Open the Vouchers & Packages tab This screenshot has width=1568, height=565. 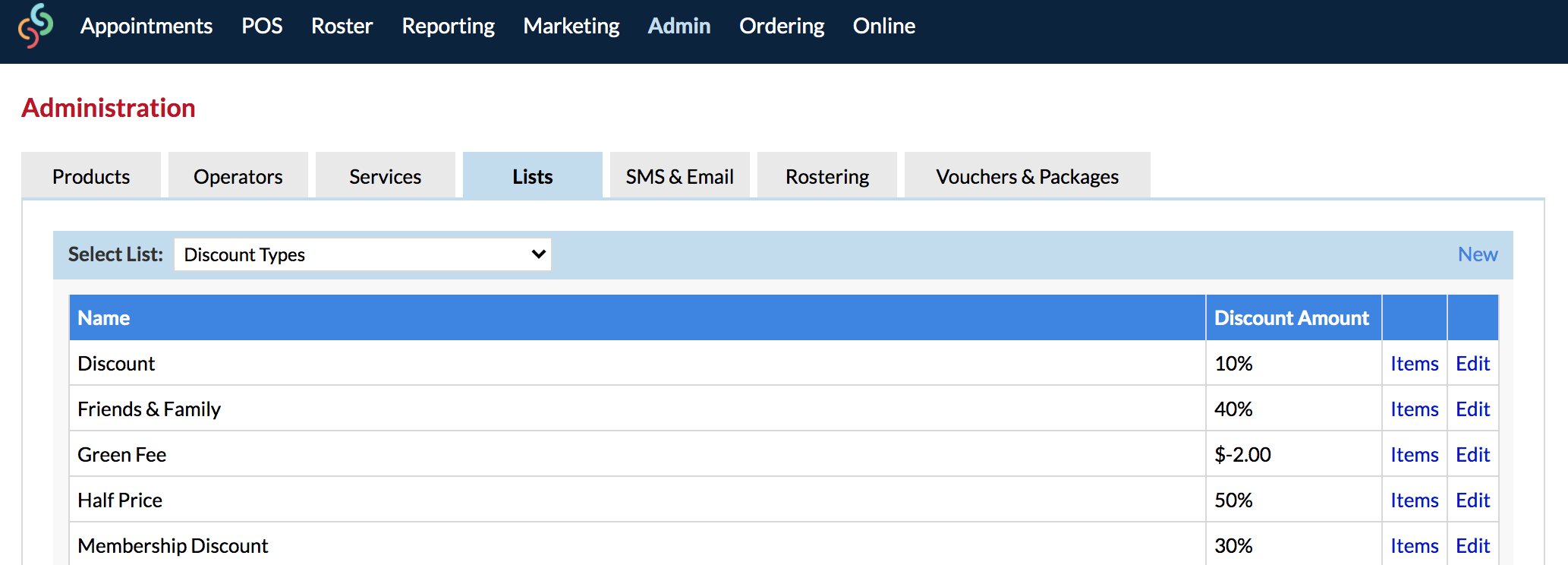pyautogui.click(x=1028, y=176)
